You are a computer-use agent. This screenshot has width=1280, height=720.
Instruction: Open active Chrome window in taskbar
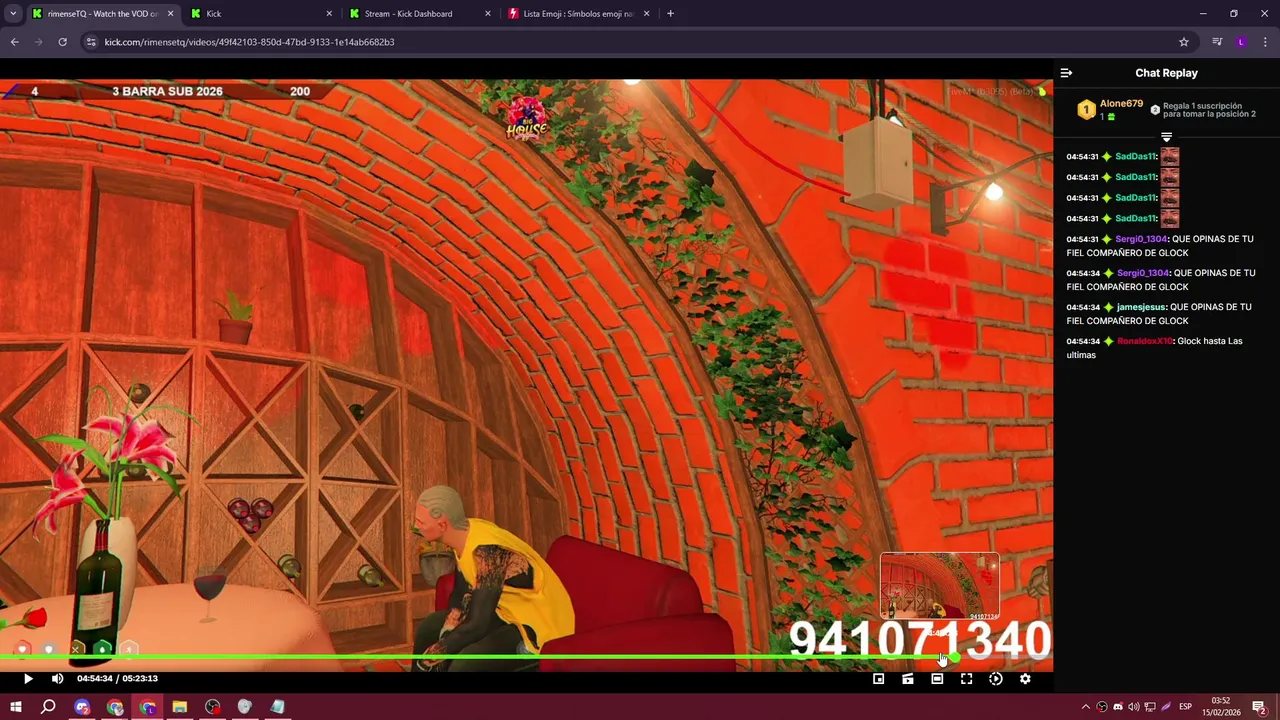(x=148, y=707)
